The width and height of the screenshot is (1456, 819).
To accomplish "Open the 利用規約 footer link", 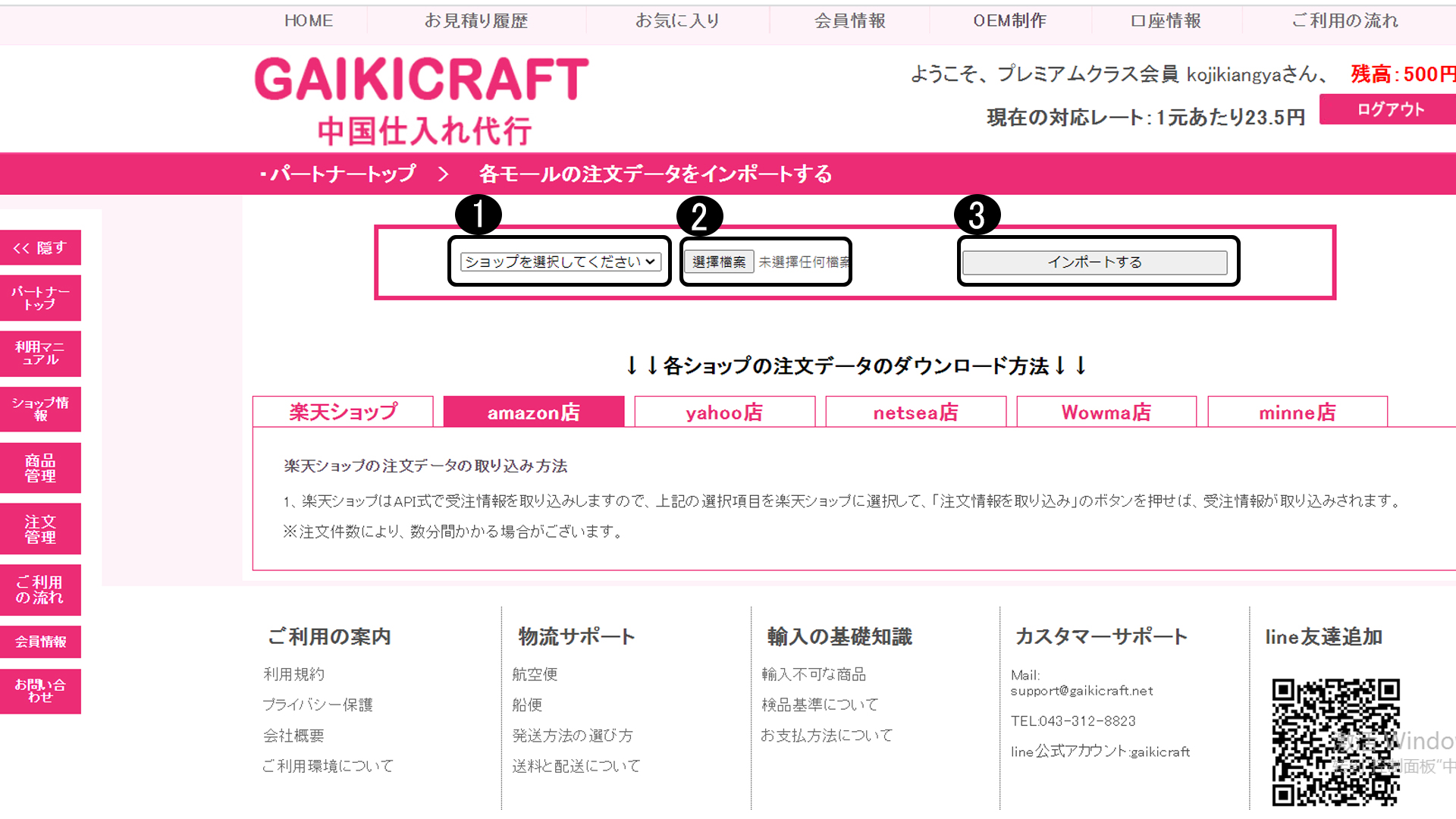I will click(293, 674).
